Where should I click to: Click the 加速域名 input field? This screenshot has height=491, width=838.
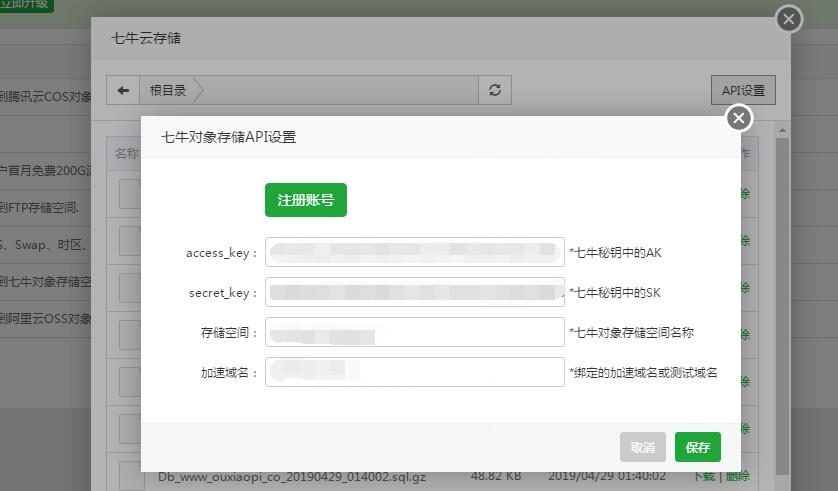[415, 372]
